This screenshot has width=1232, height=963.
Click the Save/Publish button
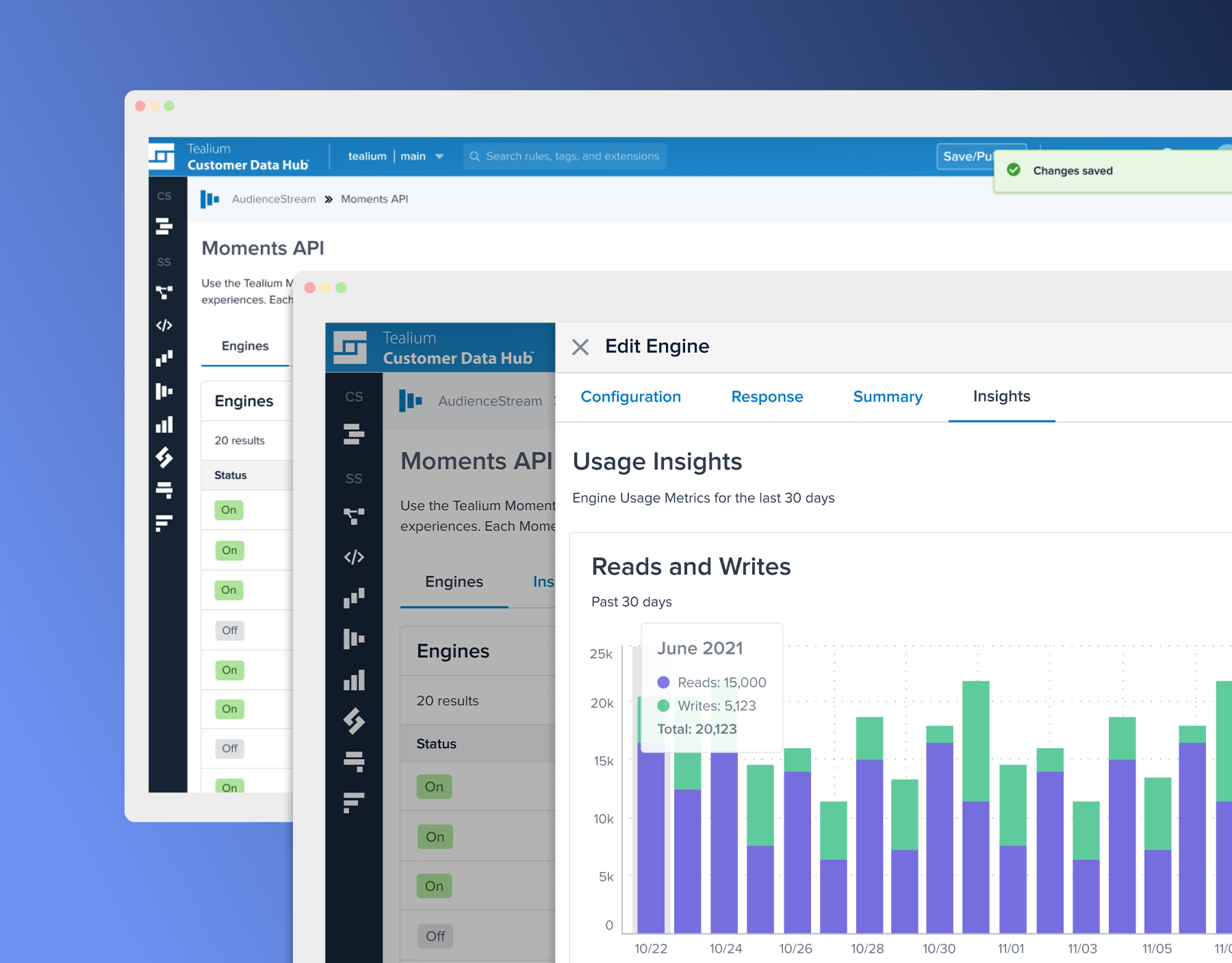click(x=967, y=156)
